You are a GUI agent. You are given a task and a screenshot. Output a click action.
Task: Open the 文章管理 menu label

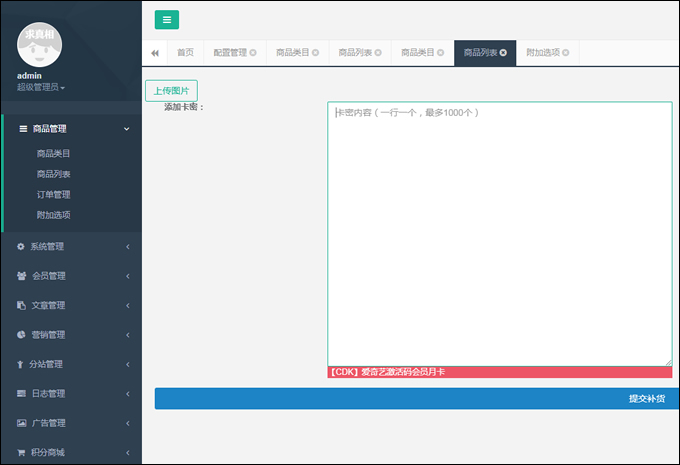click(x=48, y=305)
